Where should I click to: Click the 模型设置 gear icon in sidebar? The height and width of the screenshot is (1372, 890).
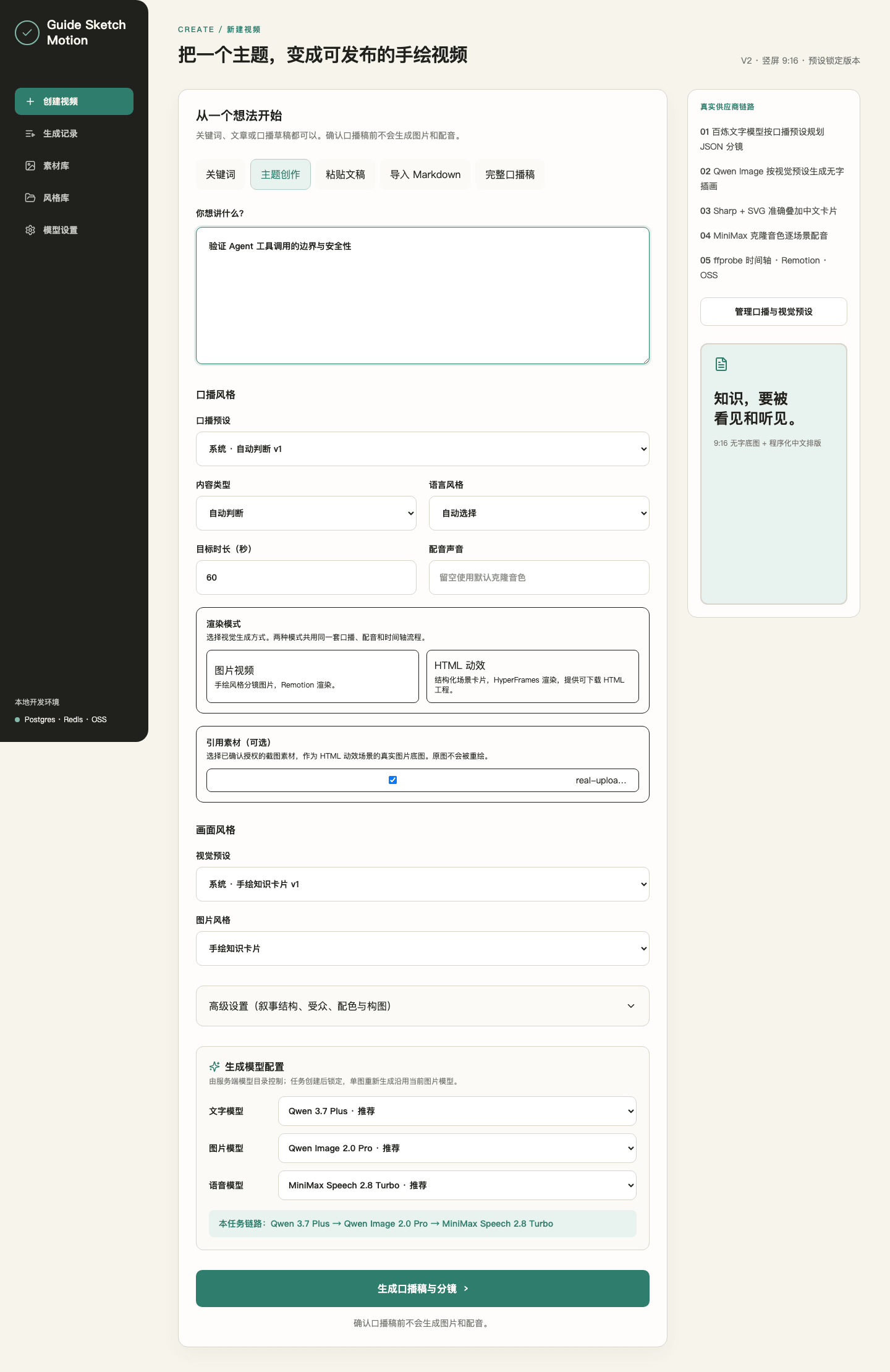30,230
